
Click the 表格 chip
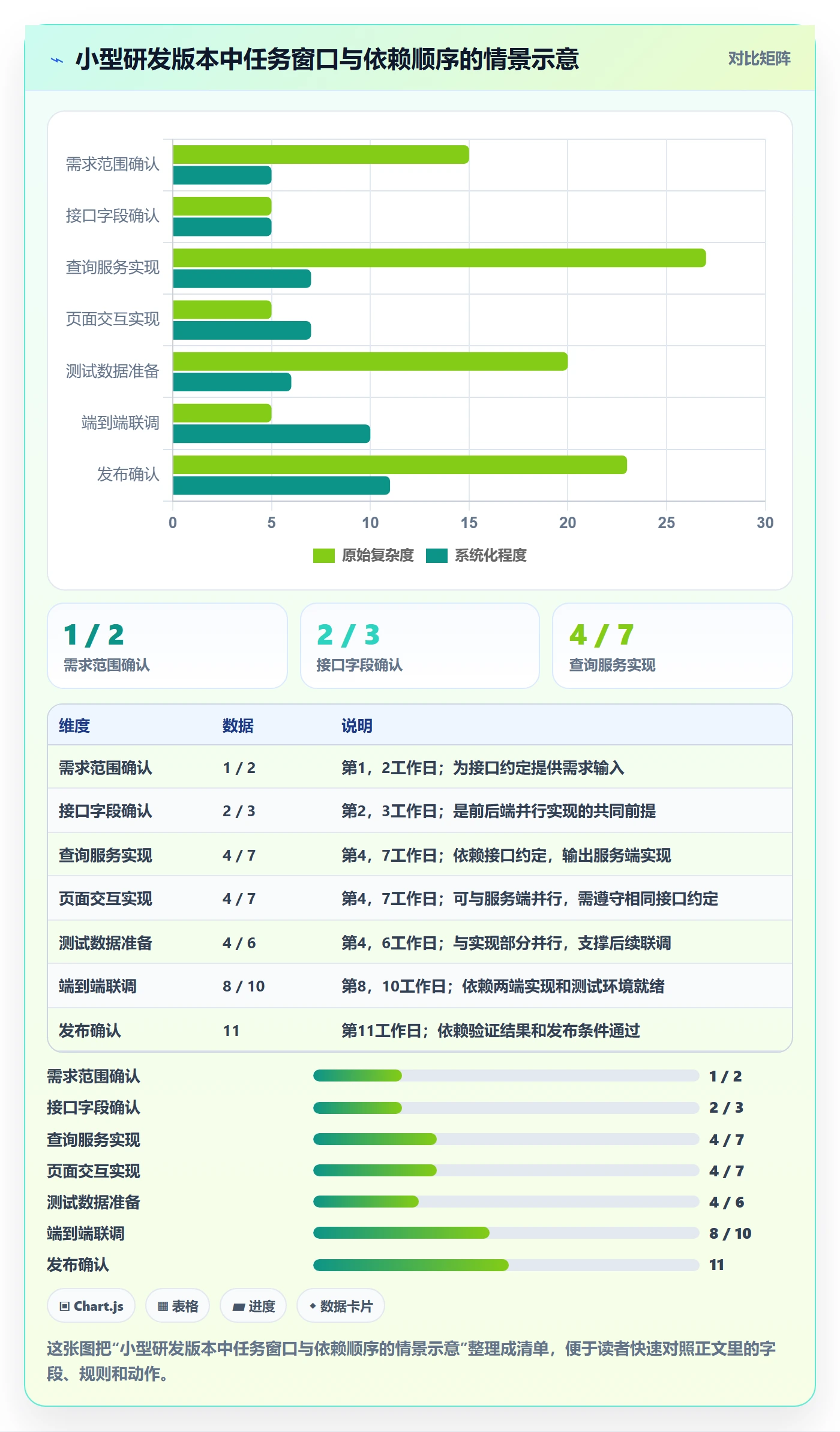[178, 1306]
